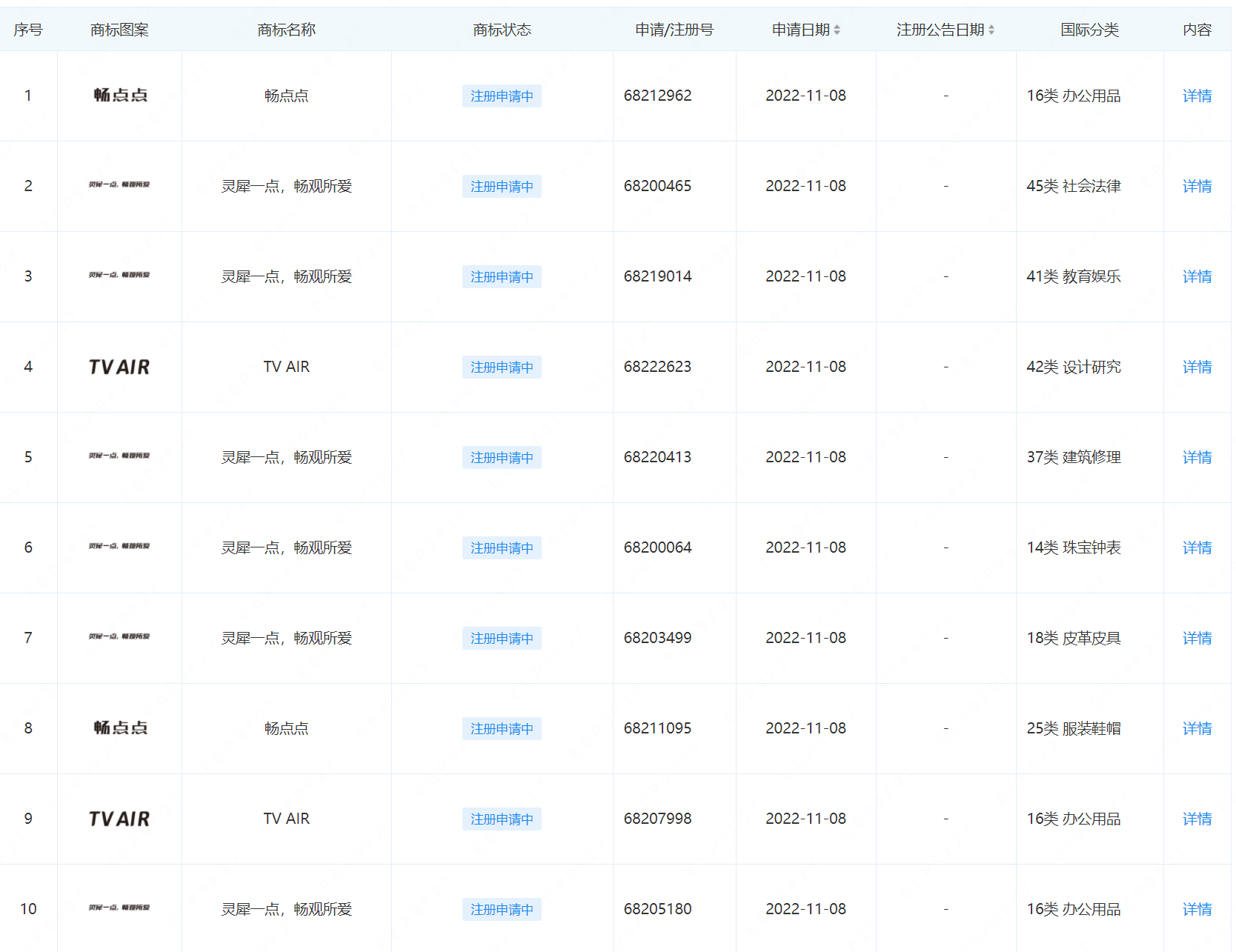Image resolution: width=1236 pixels, height=952 pixels.
Task: Click 注册申请中 status tag in row 7
Action: (x=502, y=638)
